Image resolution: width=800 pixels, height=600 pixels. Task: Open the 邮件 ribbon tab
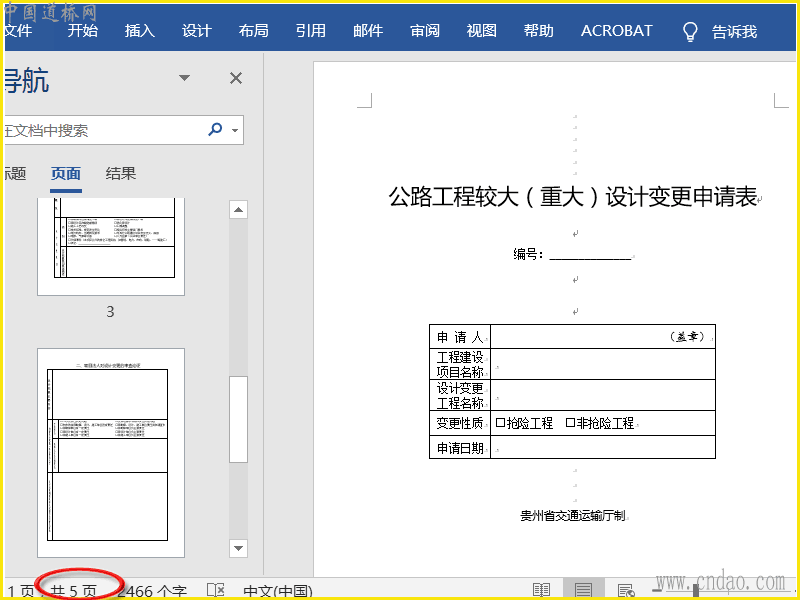[x=368, y=31]
